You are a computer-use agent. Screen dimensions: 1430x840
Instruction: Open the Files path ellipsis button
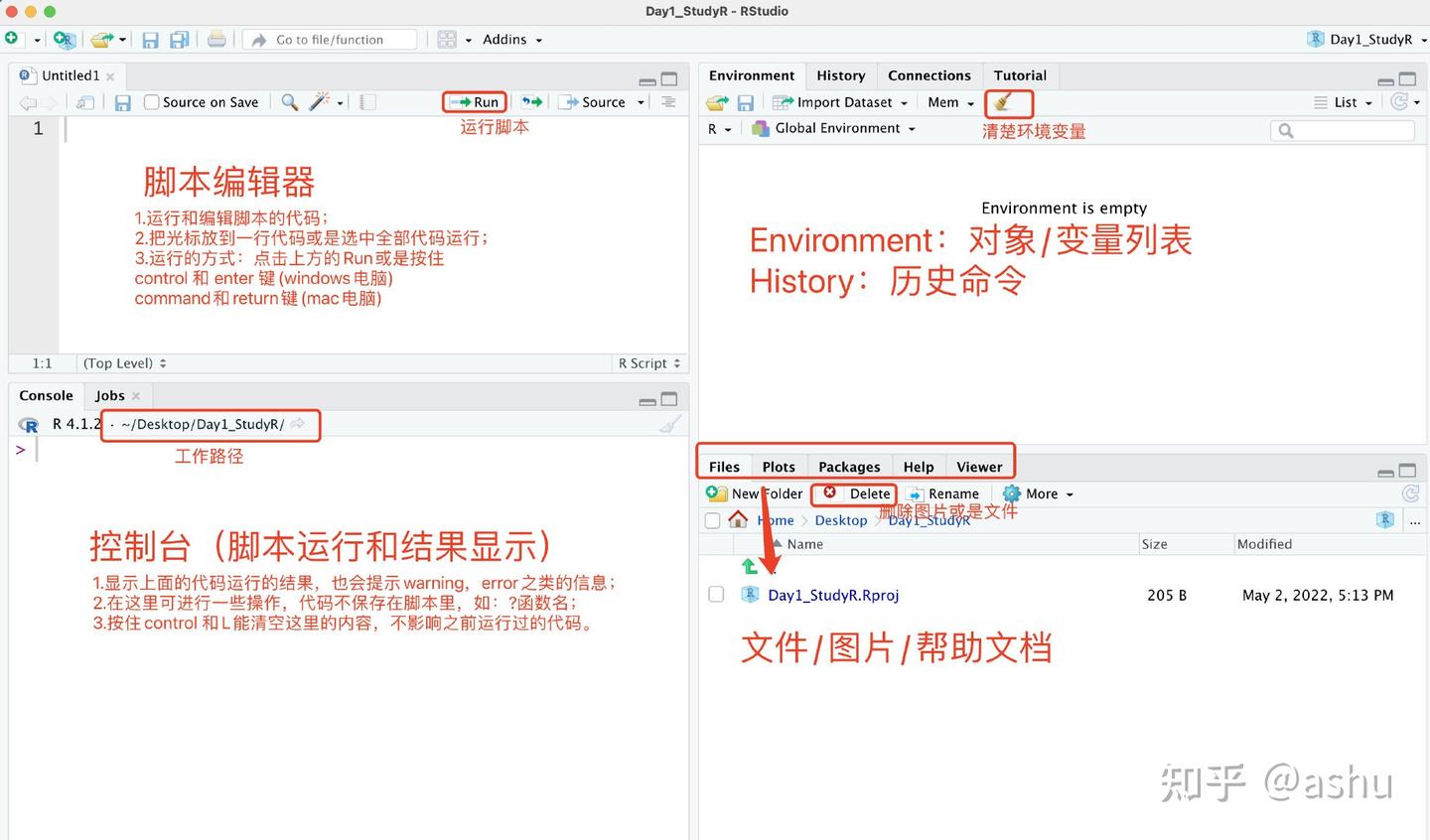pyautogui.click(x=1415, y=520)
